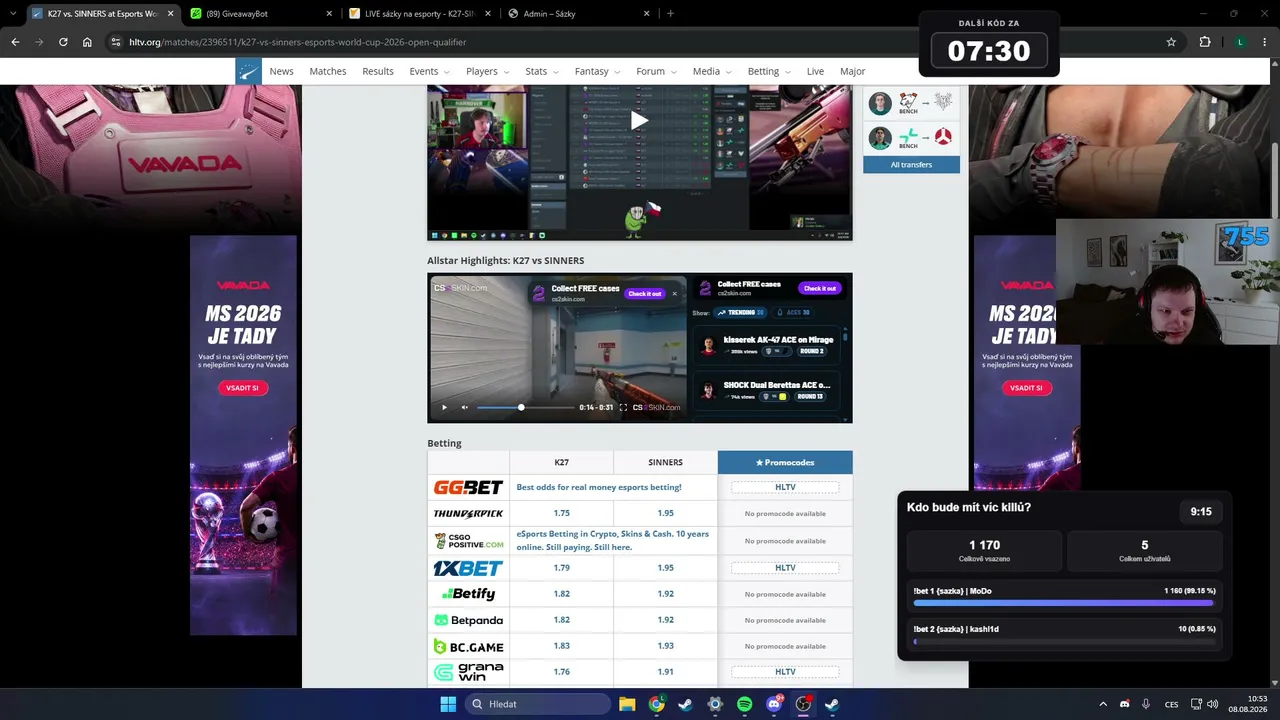
Task: Bookmark this page with the star icon
Action: pyautogui.click(x=1171, y=42)
